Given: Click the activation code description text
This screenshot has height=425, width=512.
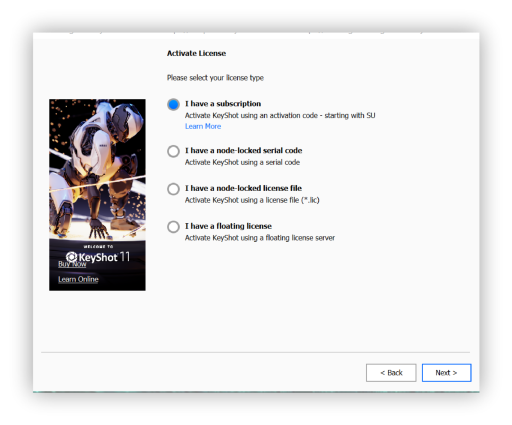Looking at the screenshot, I should (x=280, y=115).
